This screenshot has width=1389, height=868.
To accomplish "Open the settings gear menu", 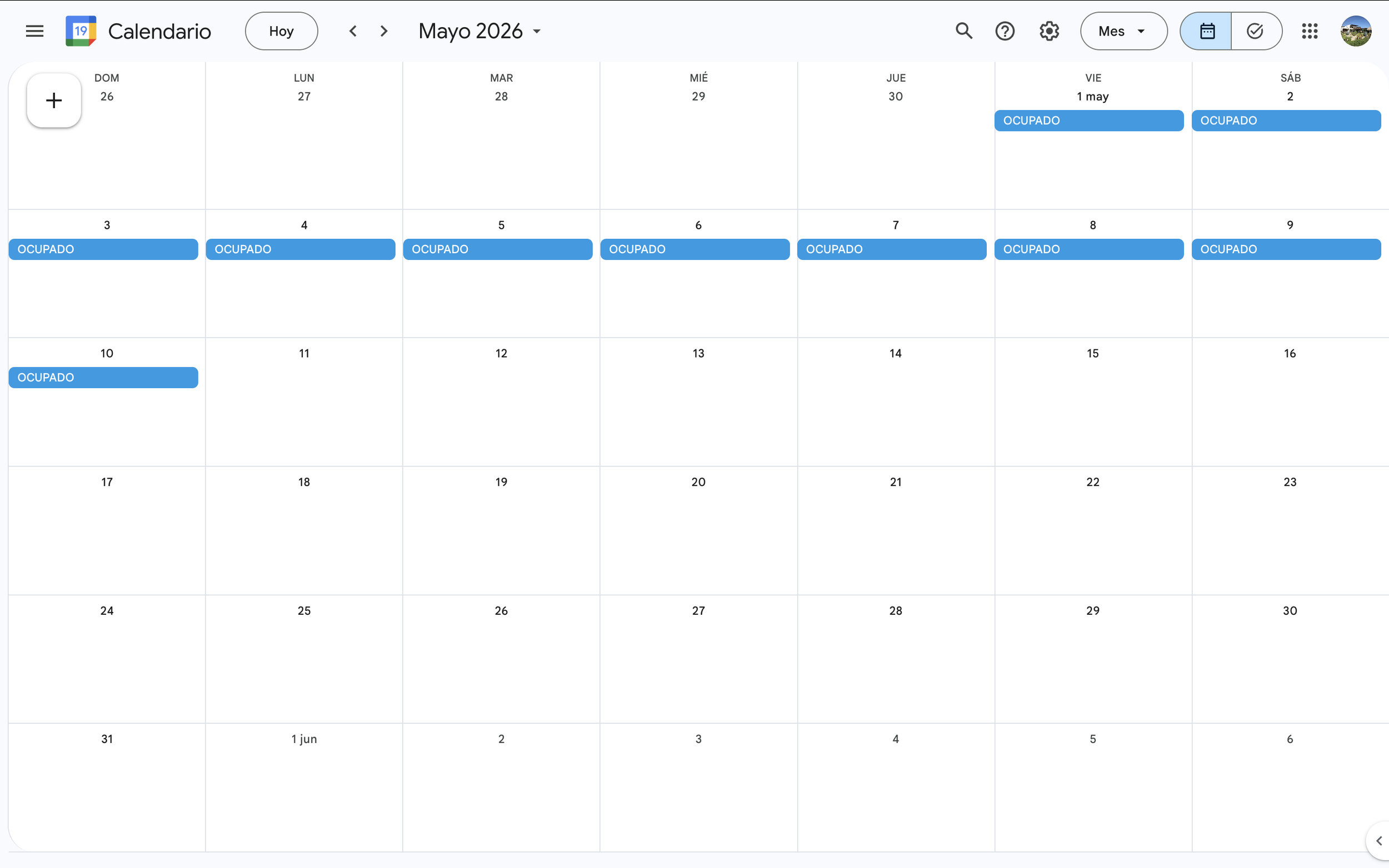I will pyautogui.click(x=1049, y=31).
